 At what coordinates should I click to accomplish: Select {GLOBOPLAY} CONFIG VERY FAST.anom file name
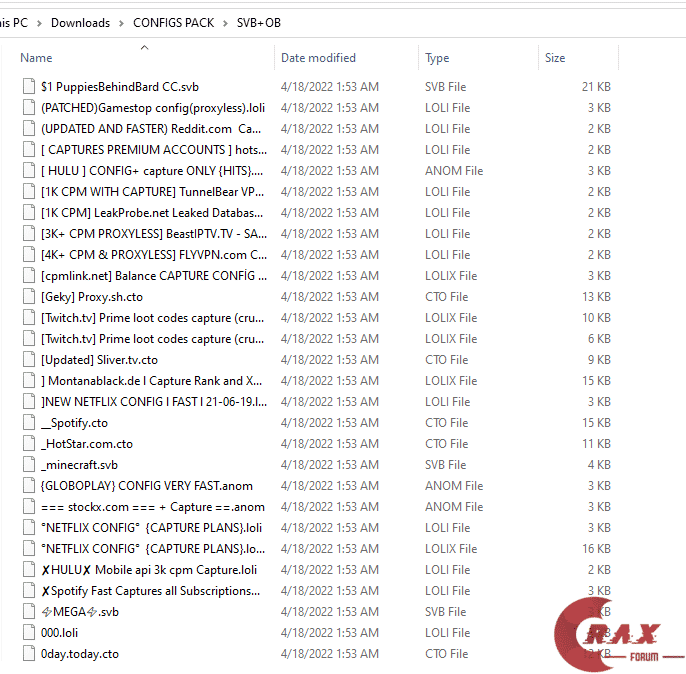[147, 485]
